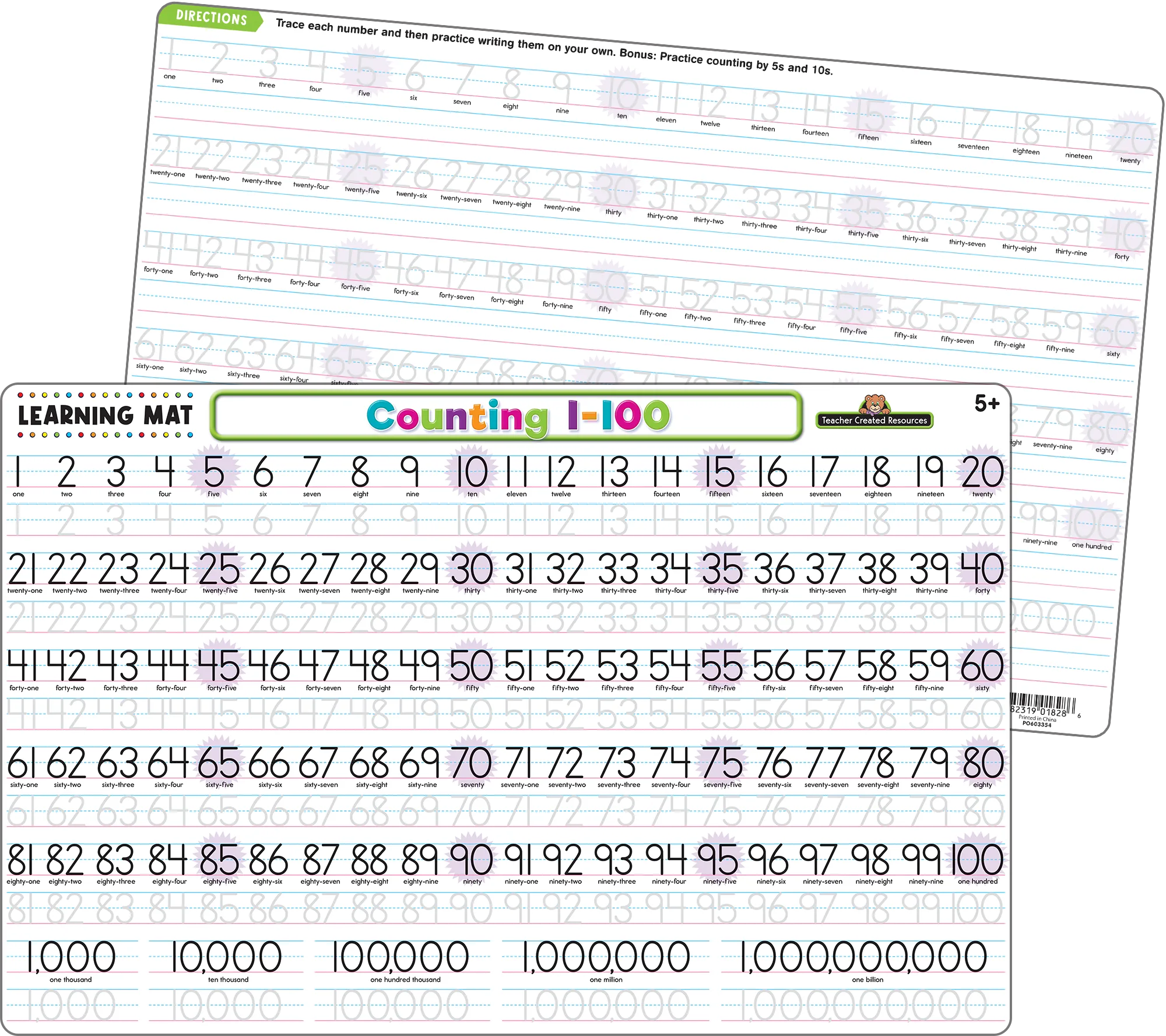Click the bold black 71 on front mat

click(518, 763)
